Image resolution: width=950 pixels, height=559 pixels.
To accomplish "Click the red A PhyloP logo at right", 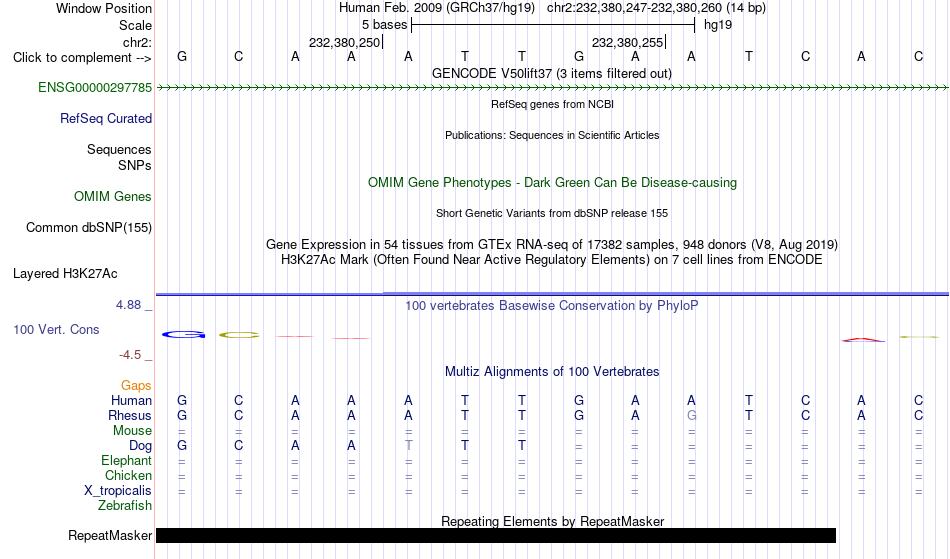I will click(x=863, y=340).
